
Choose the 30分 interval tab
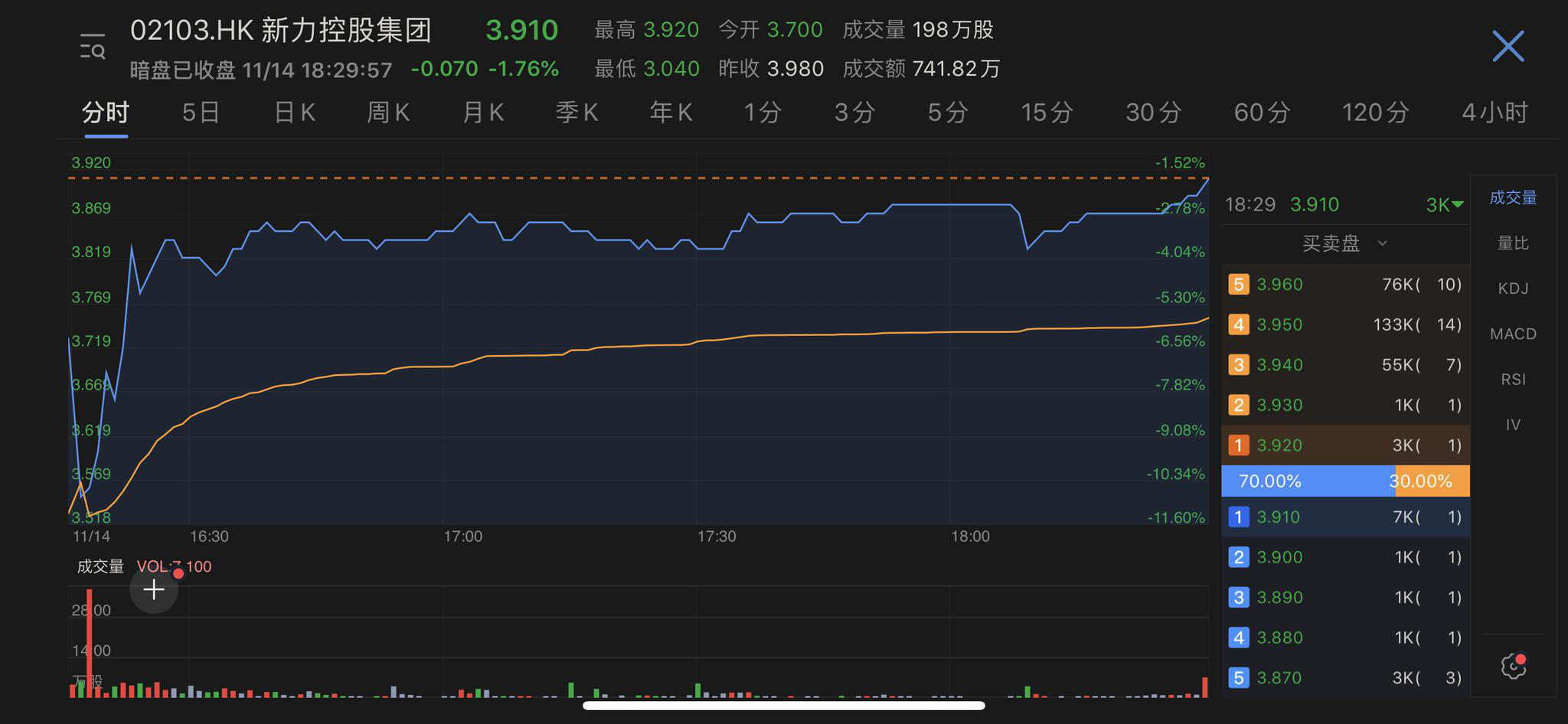tap(1153, 113)
